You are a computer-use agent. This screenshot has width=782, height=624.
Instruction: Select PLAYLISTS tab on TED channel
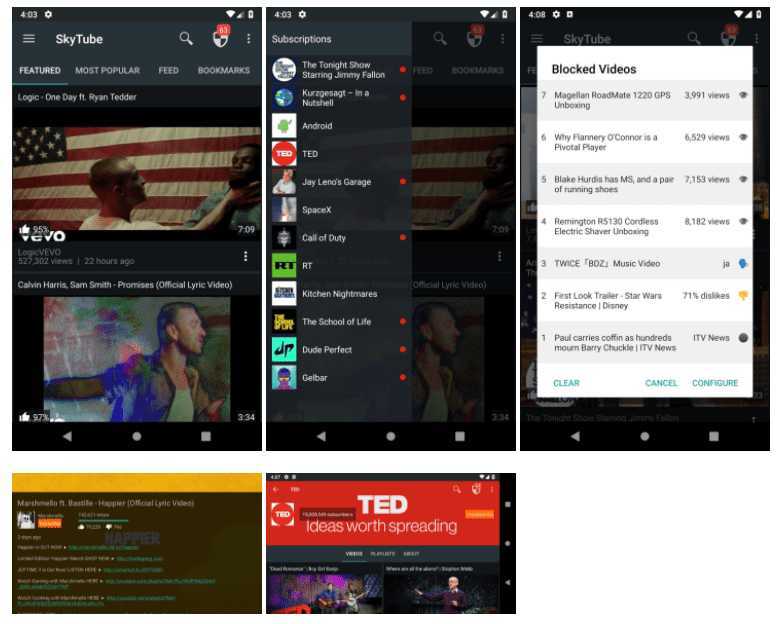pyautogui.click(x=382, y=554)
